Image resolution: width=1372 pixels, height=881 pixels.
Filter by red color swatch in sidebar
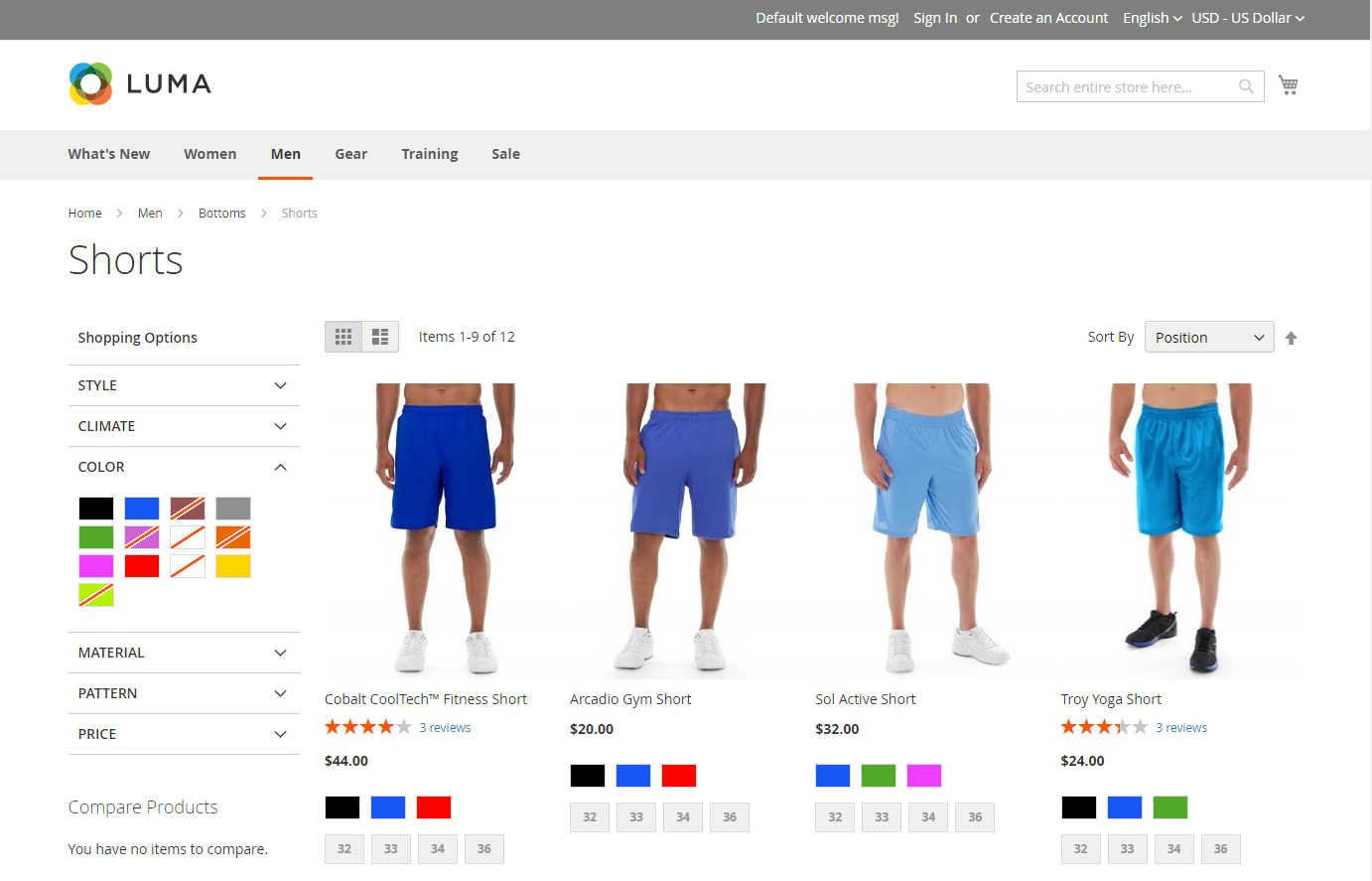142,566
